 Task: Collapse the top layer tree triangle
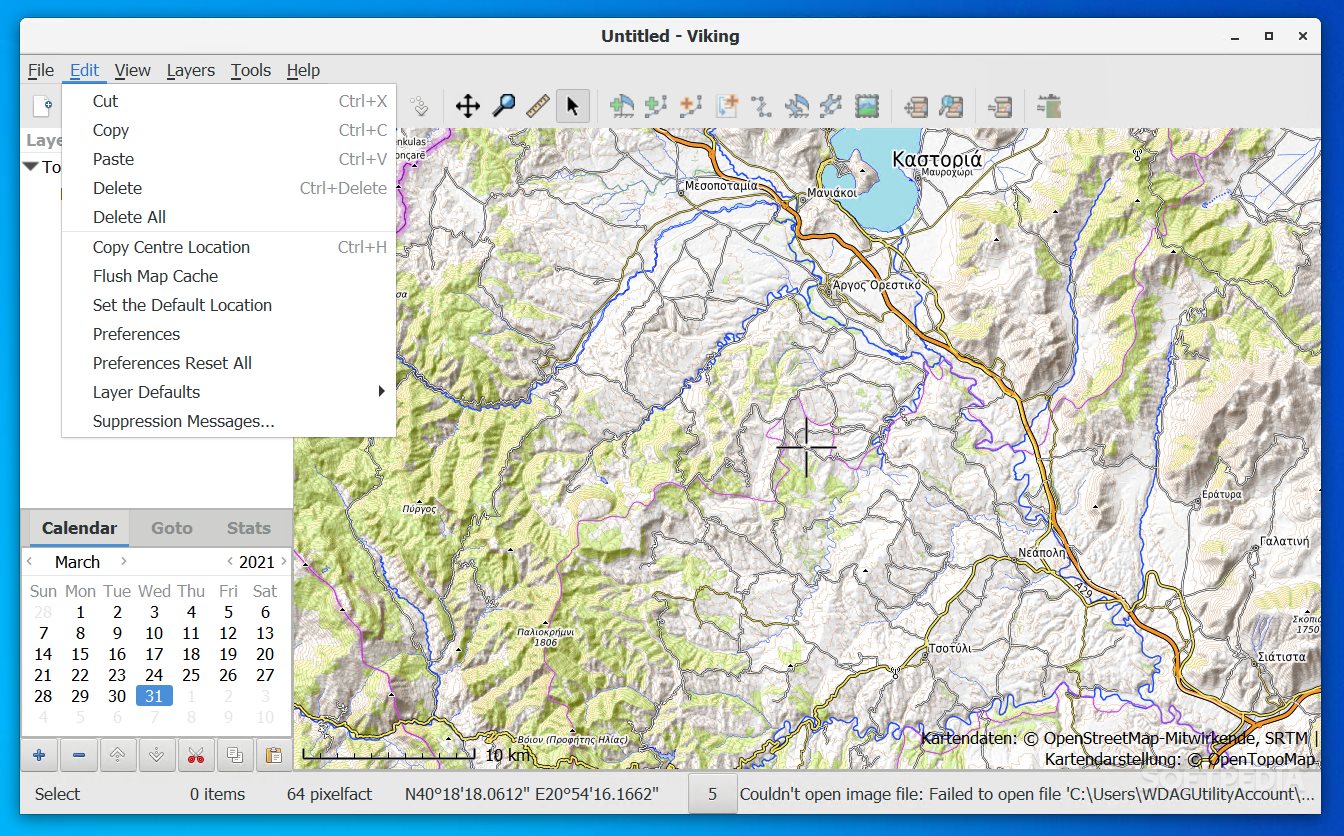pos(31,167)
